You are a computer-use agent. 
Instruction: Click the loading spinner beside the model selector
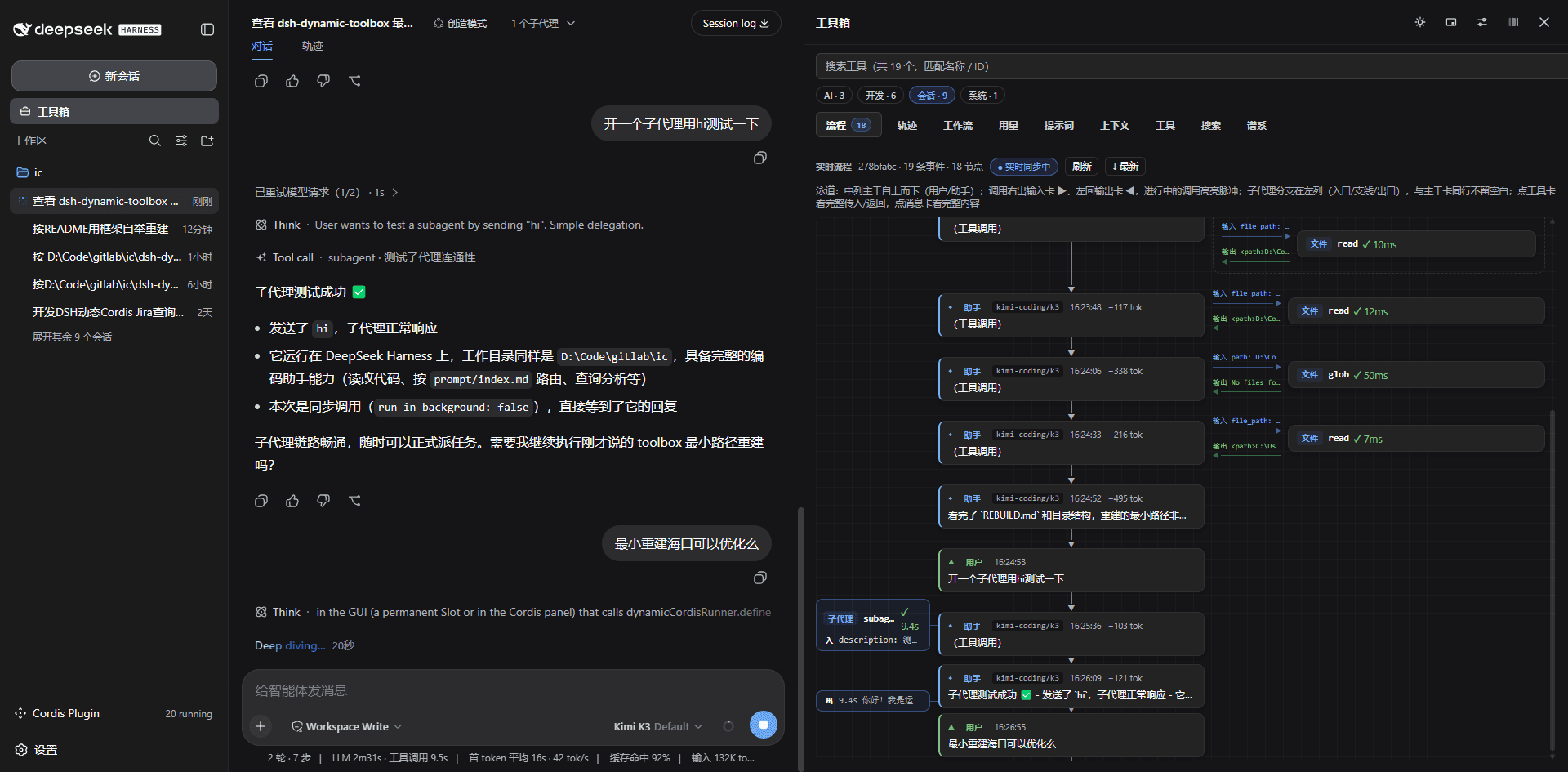pyautogui.click(x=728, y=725)
